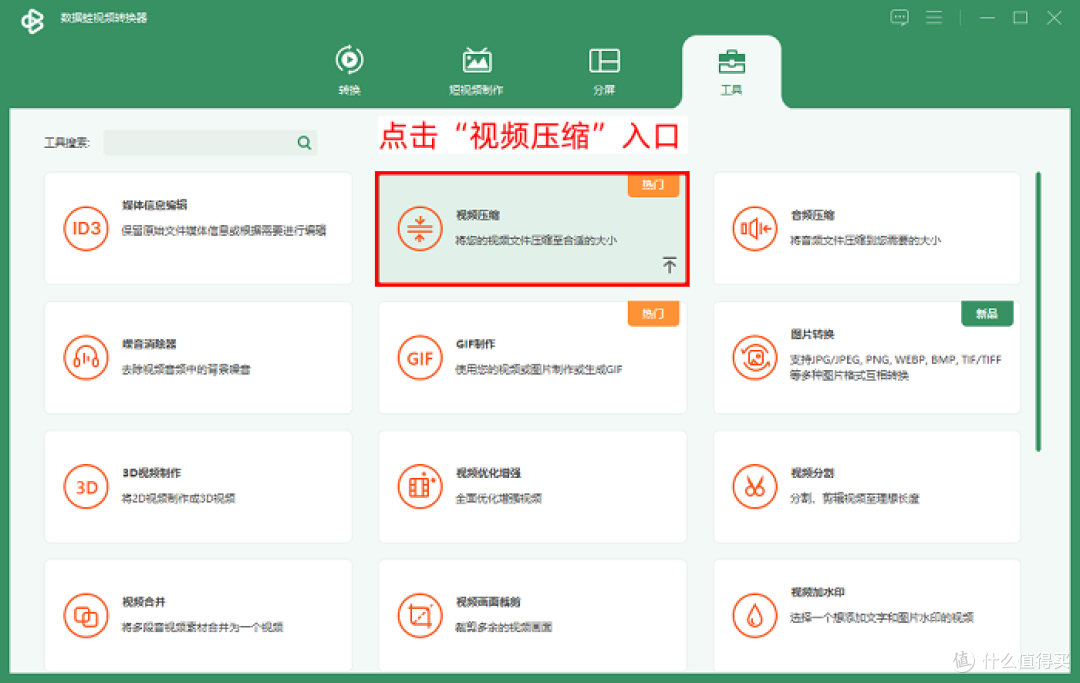This screenshot has height=683, width=1080.
Task: Click the 热门 badge on 视频压缩 card
Action: pyautogui.click(x=653, y=185)
